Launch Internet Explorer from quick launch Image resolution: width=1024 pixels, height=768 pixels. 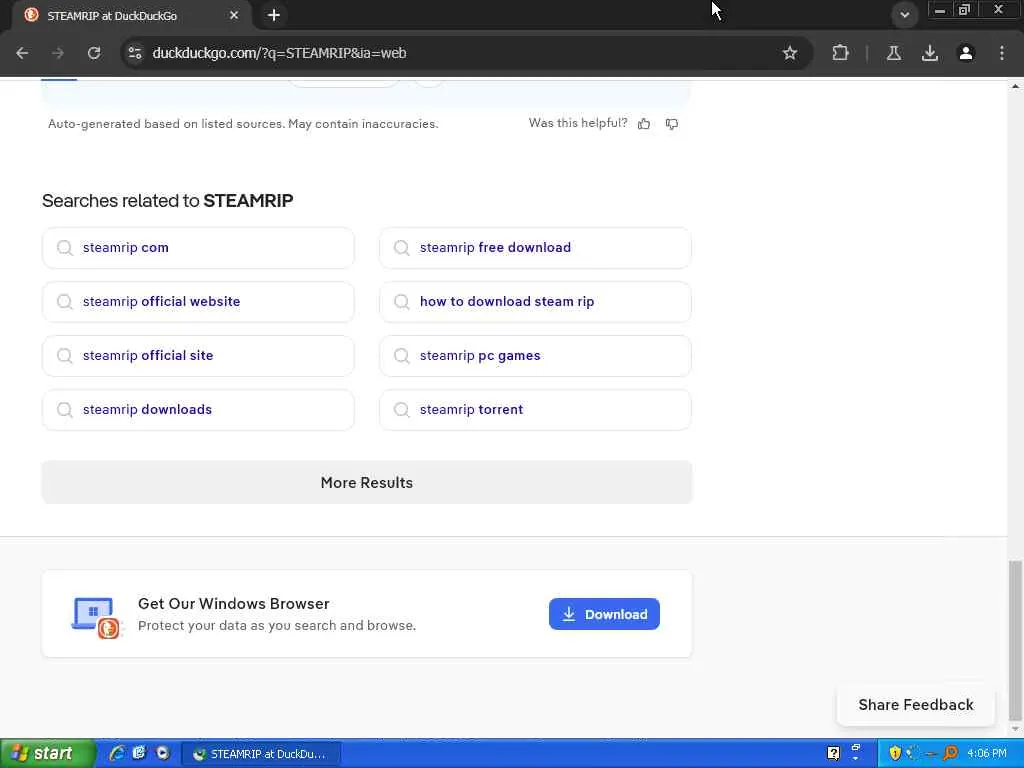pyautogui.click(x=117, y=754)
